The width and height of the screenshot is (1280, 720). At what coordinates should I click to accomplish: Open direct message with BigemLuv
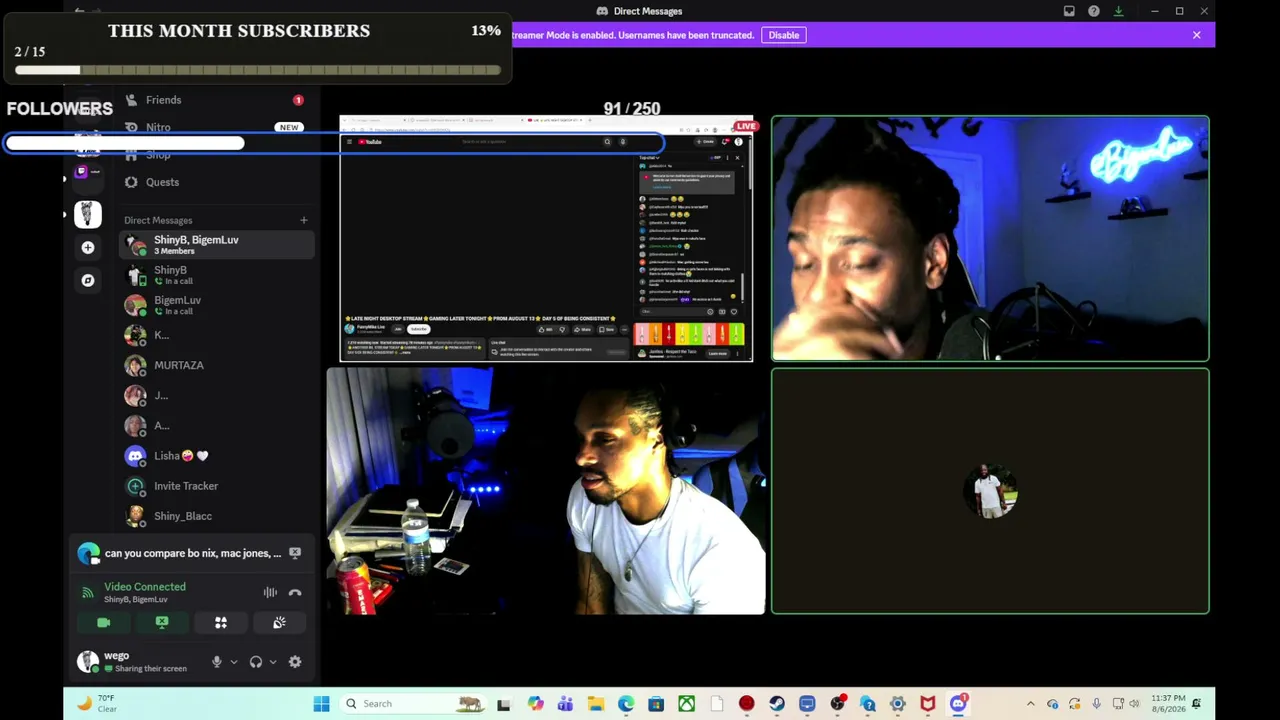point(217,305)
